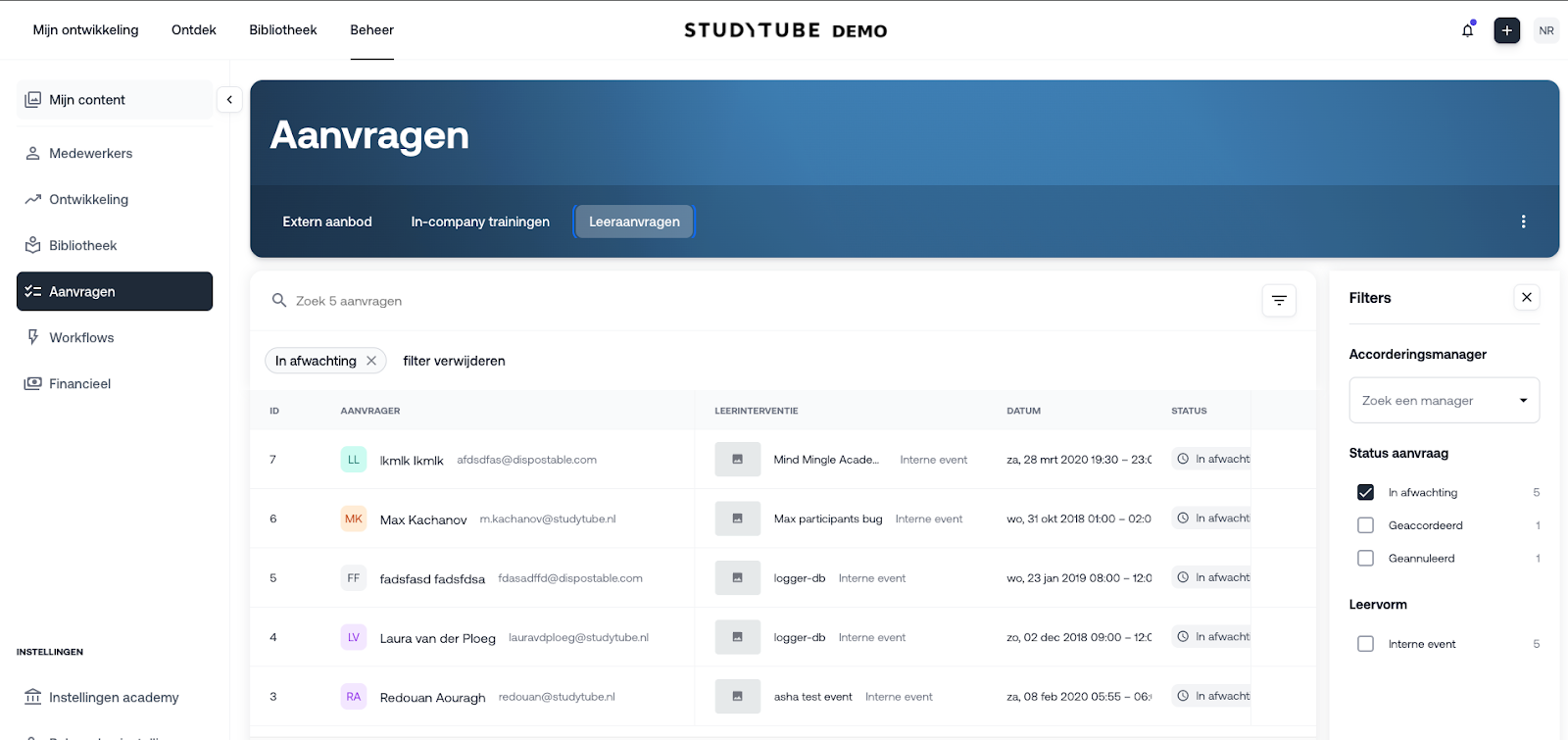1568x740 pixels.
Task: Click the STATUS column header
Action: (1189, 411)
